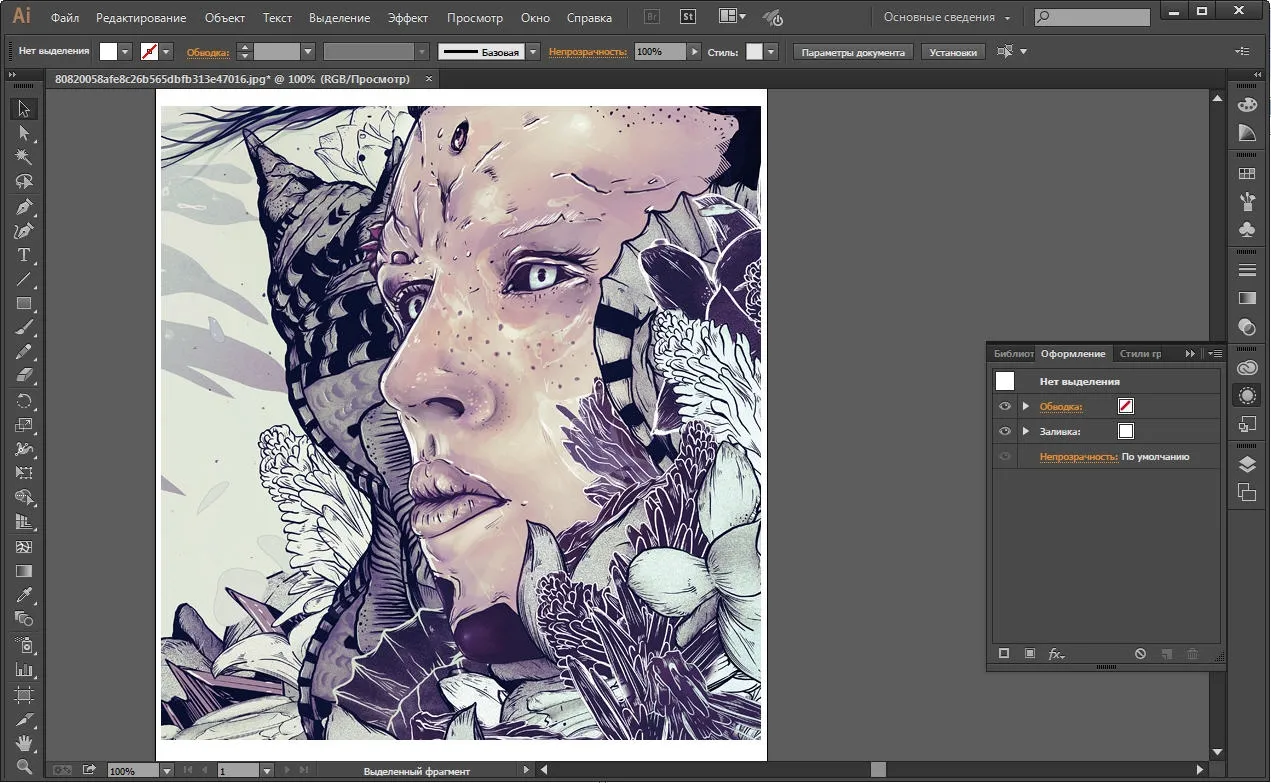Hide the Непрозрачность appearance row
This screenshot has width=1271, height=783.
point(1005,457)
